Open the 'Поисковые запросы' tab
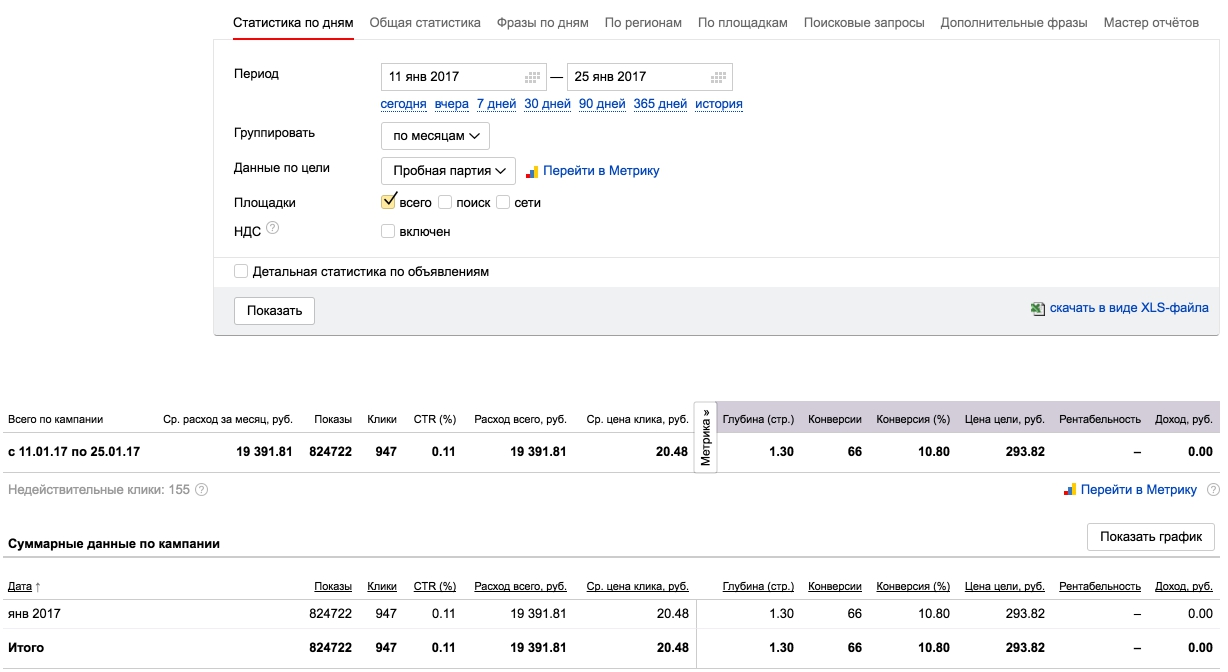1228x672 pixels. pos(863,22)
